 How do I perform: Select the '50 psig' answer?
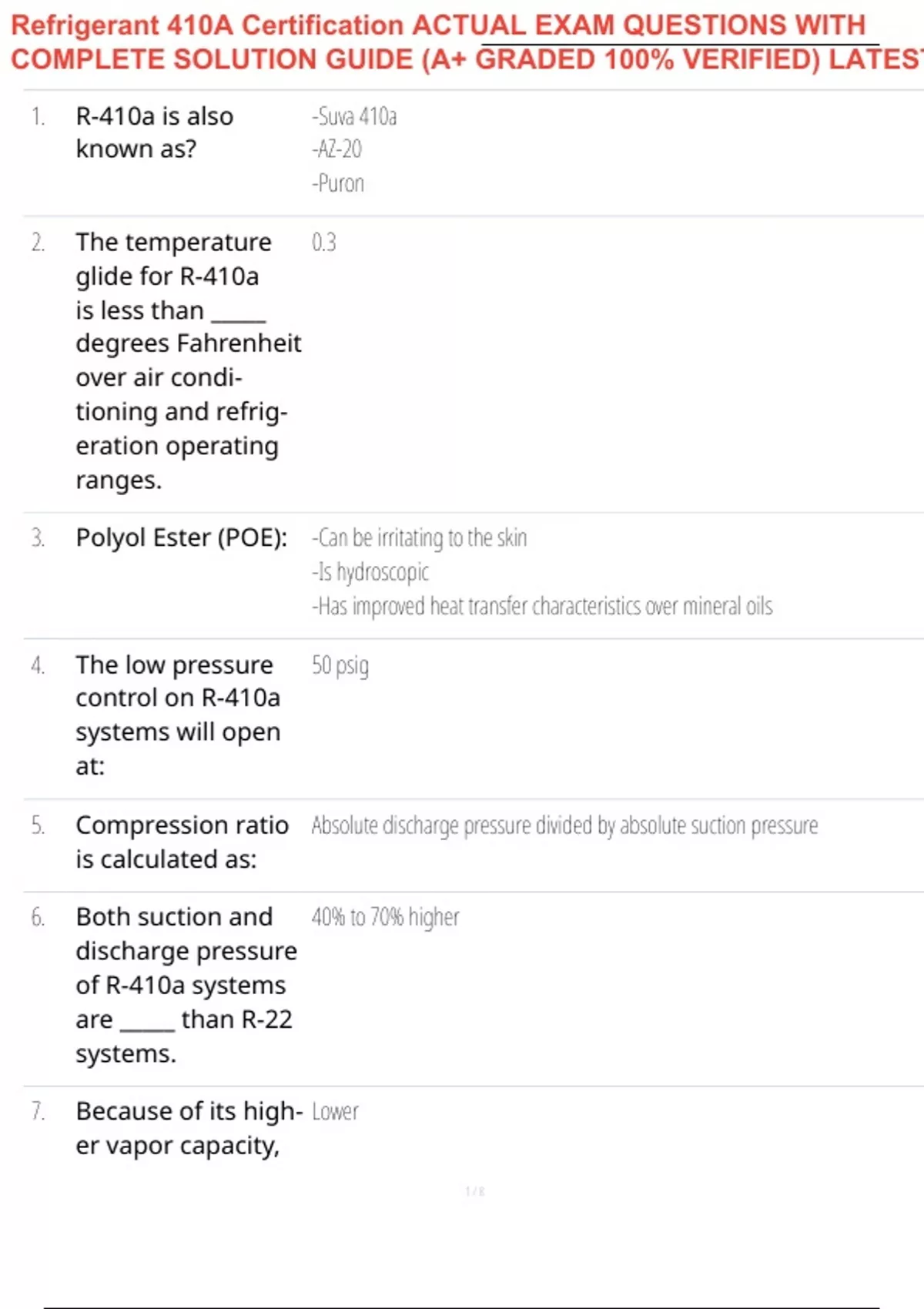pos(340,665)
